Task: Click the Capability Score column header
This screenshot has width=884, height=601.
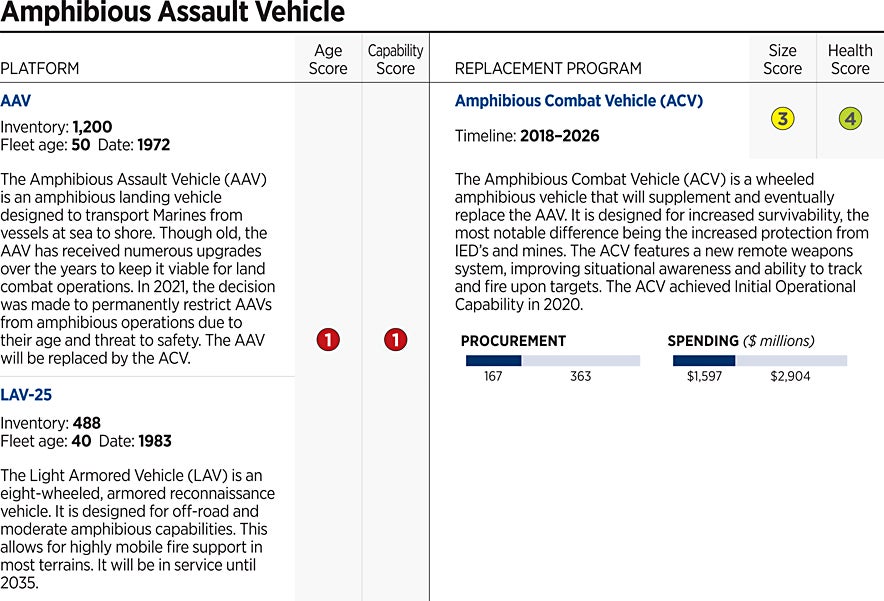Action: tap(395, 59)
